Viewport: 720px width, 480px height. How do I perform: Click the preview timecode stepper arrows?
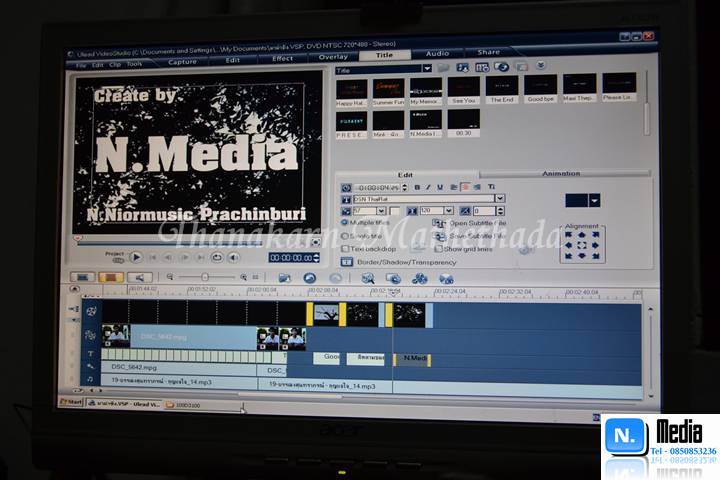tap(316, 258)
